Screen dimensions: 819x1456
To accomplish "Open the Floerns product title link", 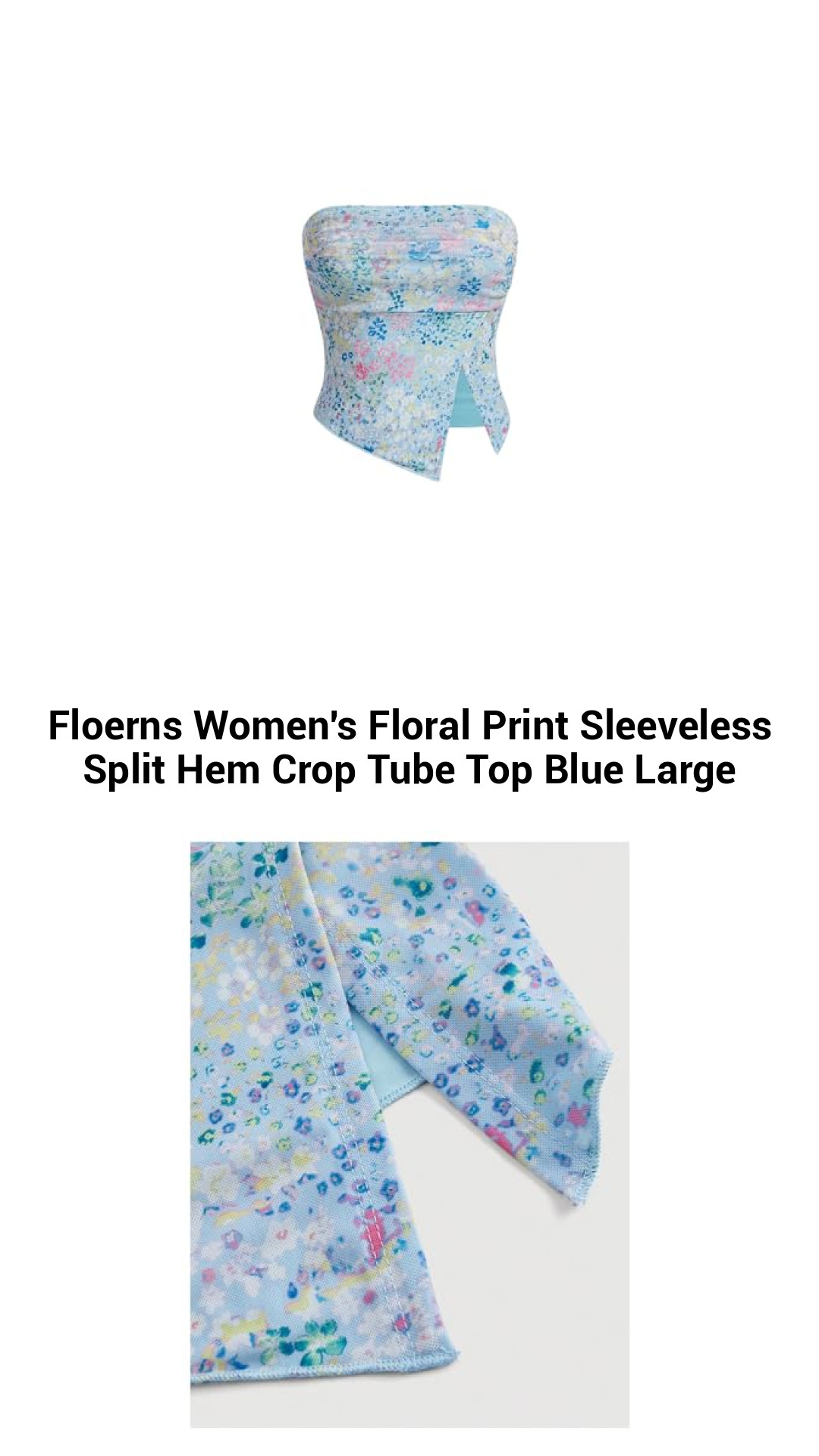I will pyautogui.click(x=409, y=747).
